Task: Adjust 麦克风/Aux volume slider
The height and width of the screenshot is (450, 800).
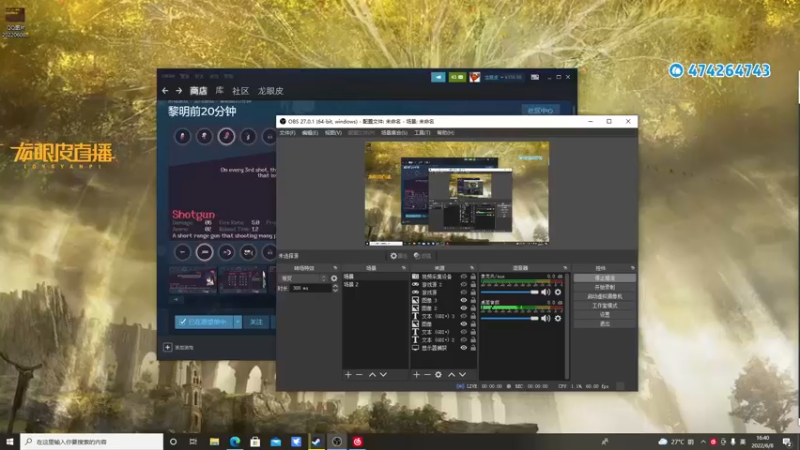Action: [x=509, y=292]
